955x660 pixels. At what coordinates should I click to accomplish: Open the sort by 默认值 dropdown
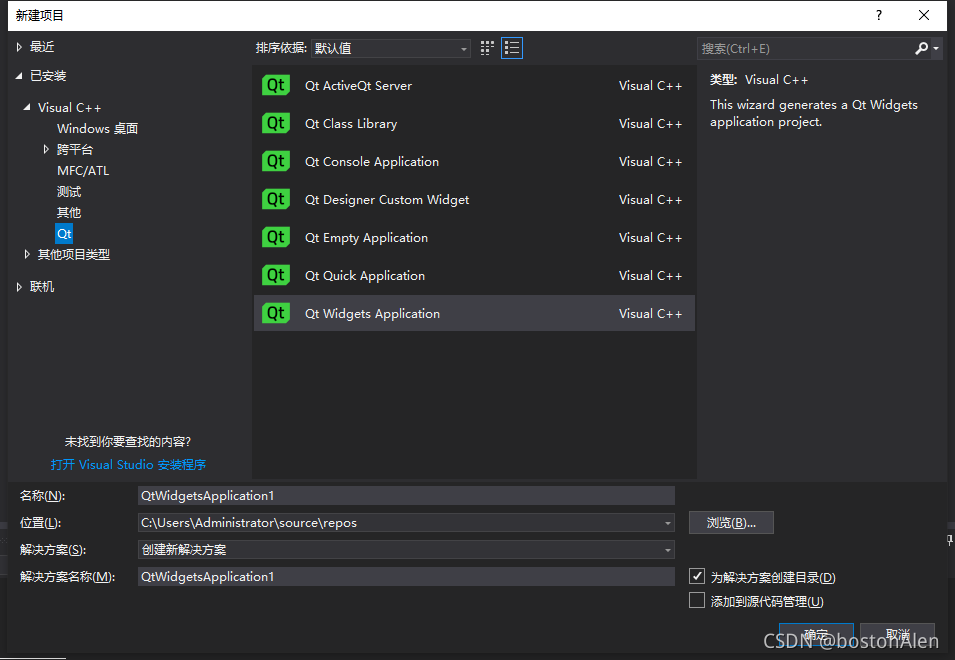(390, 48)
